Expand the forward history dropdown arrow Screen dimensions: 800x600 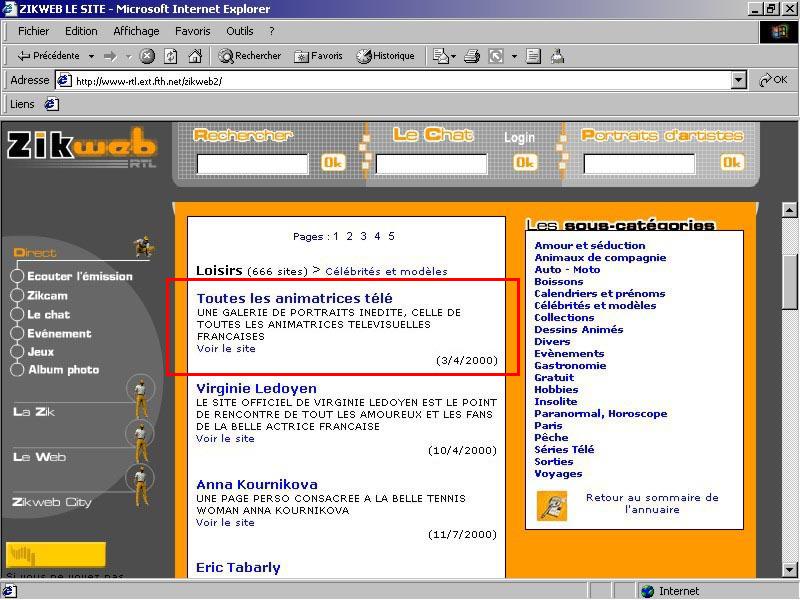click(129, 56)
